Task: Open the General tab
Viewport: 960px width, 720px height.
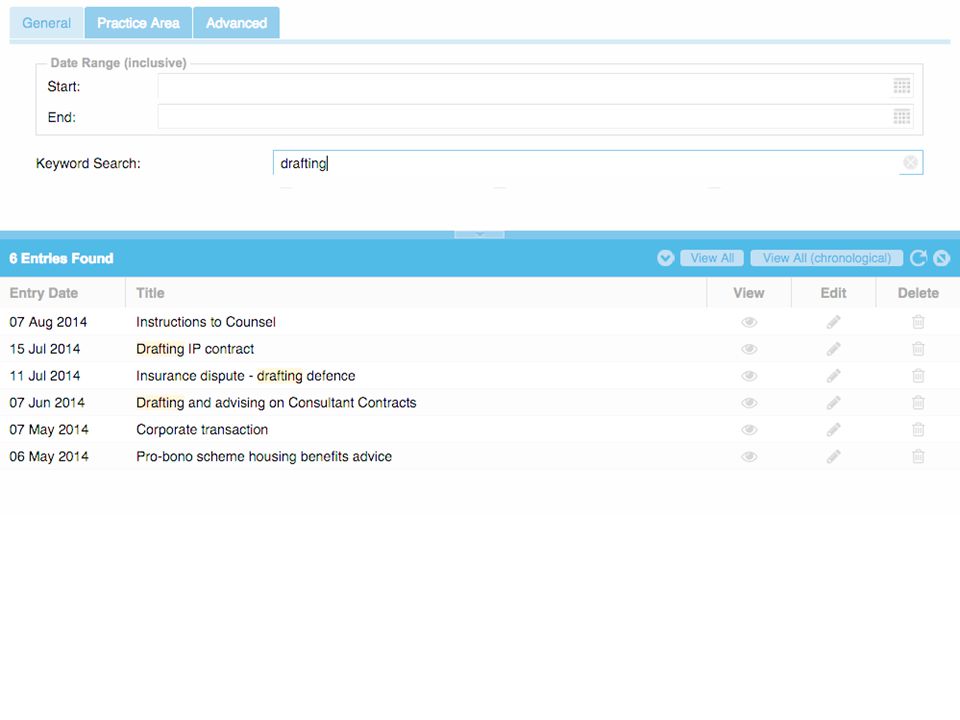Action: pos(47,23)
